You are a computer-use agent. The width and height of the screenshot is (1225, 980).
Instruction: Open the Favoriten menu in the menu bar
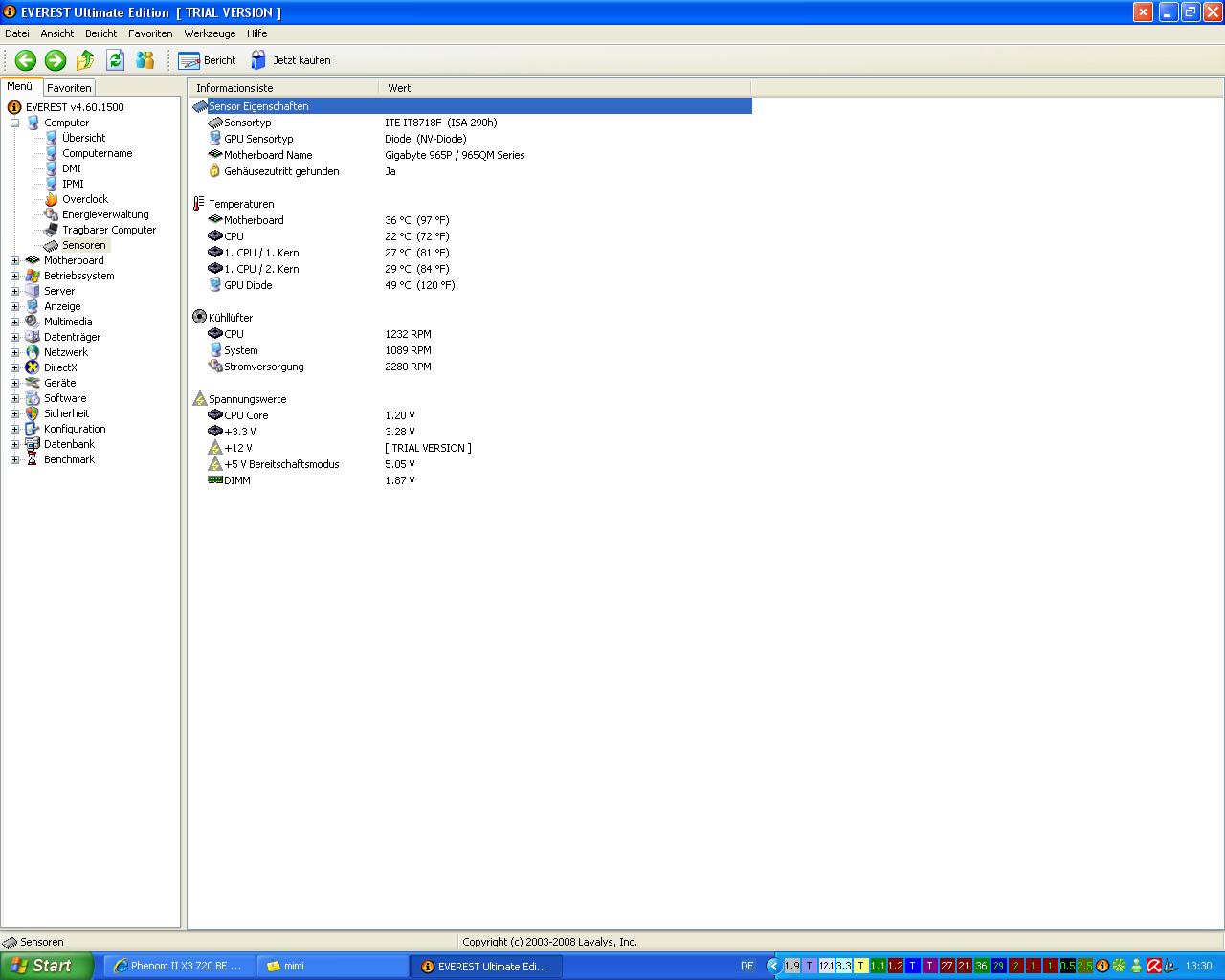[150, 33]
